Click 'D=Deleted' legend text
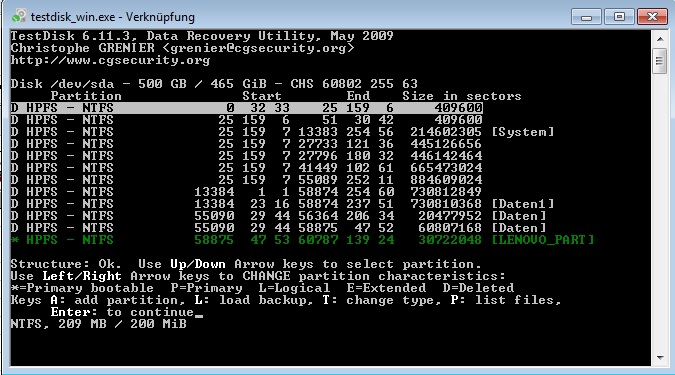The height and width of the screenshot is (375, 675). click(478, 288)
